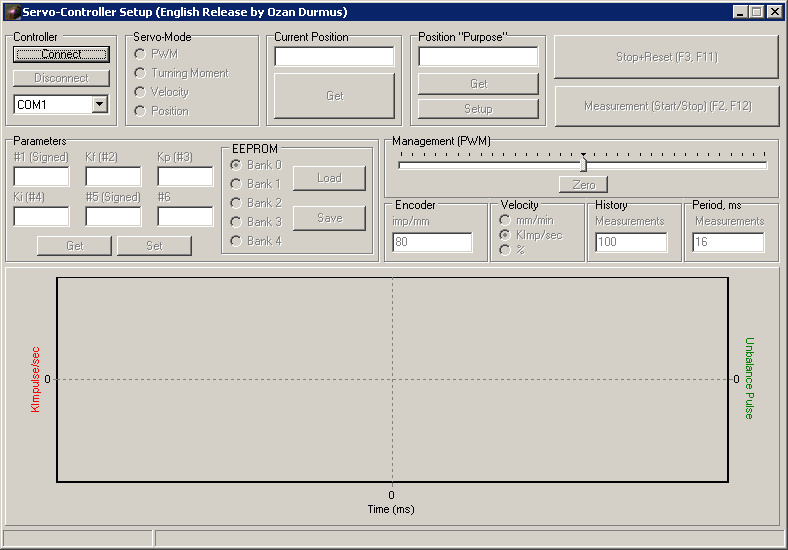
Task: Click the Encoder imp/mm input field
Action: point(432,242)
